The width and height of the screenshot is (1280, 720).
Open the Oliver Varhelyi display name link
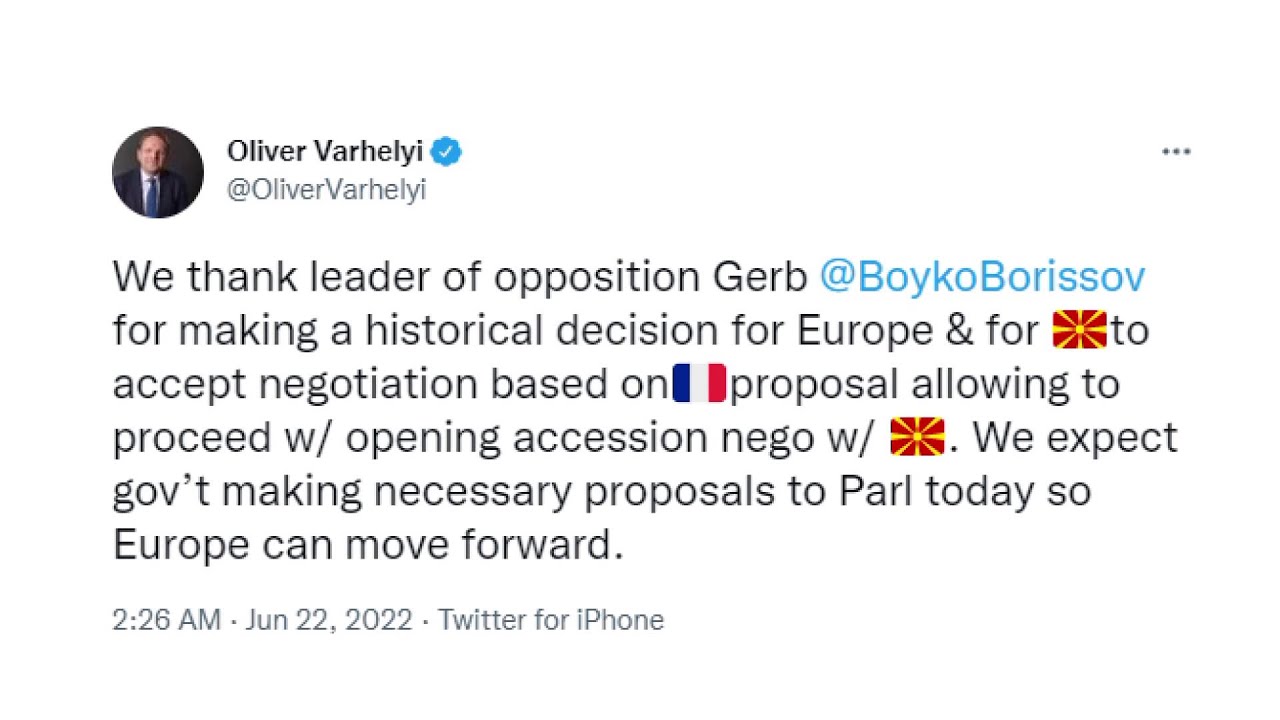[325, 152]
